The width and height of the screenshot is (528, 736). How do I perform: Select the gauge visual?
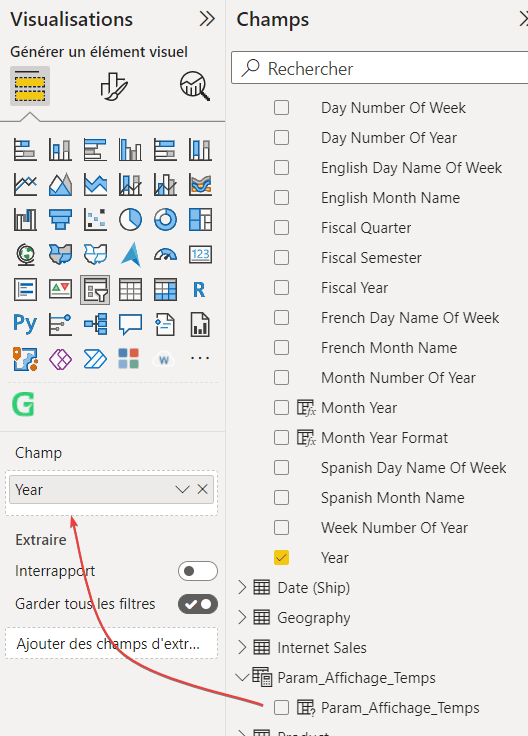(x=165, y=254)
